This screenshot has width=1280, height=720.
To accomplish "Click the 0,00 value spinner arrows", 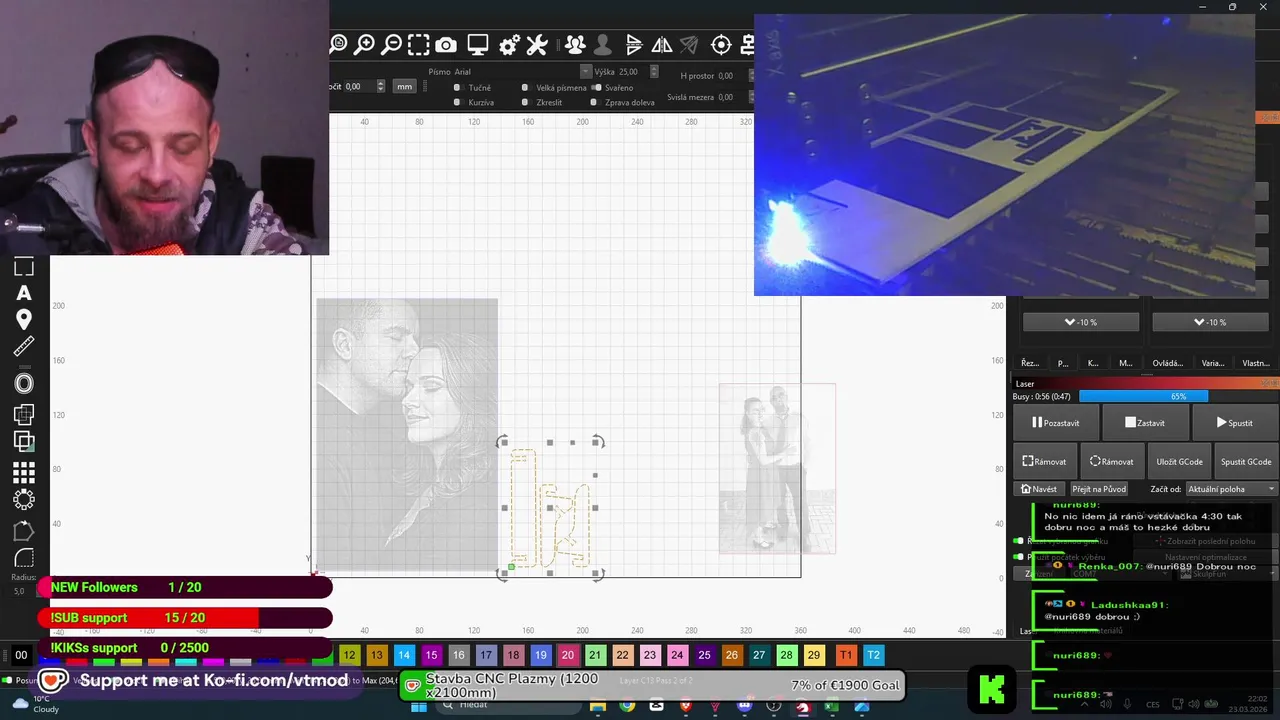I will click(380, 87).
